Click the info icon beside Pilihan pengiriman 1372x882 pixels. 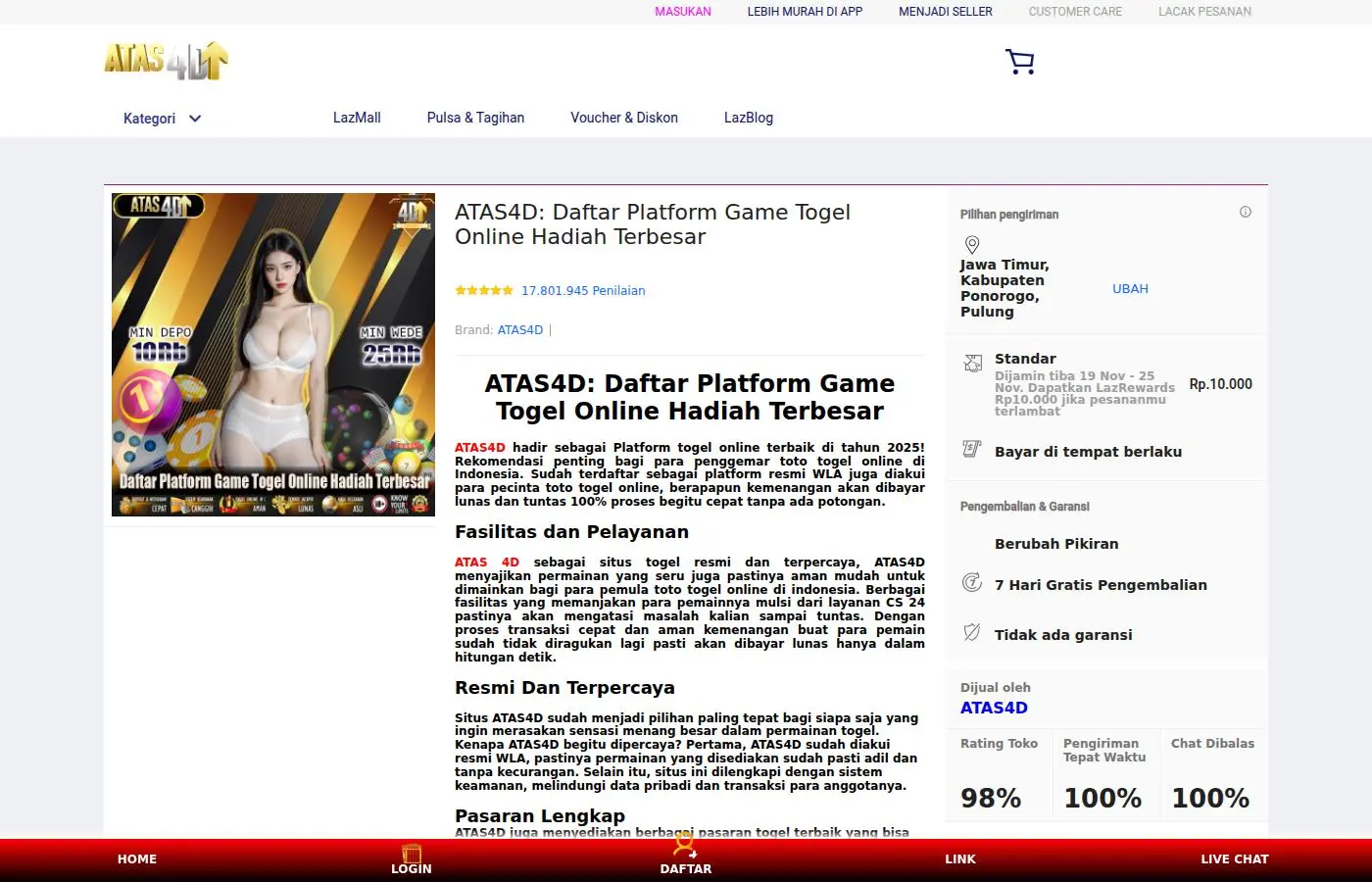(1246, 212)
